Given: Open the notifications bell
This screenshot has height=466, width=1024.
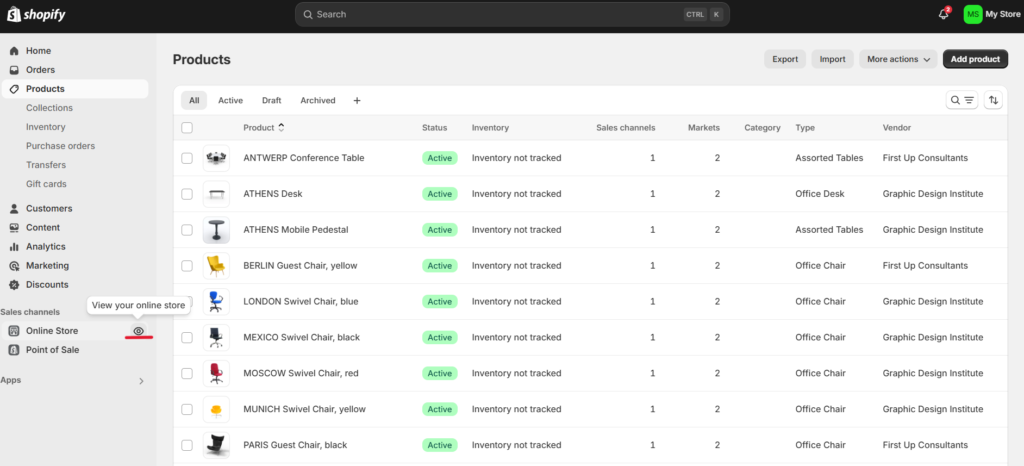Looking at the screenshot, I should pyautogui.click(x=944, y=14).
